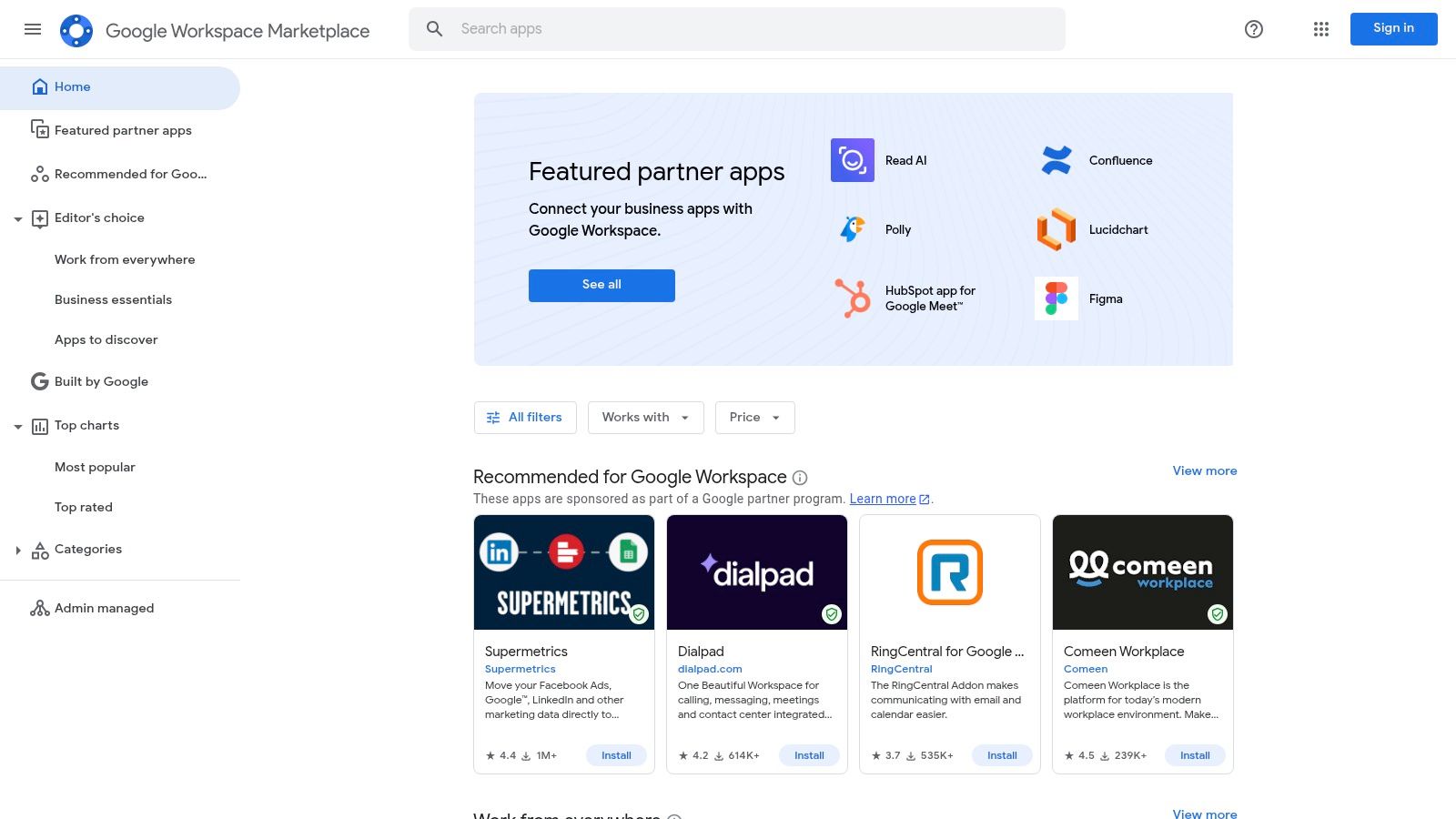This screenshot has width=1456, height=819.
Task: Click the Dialpad verified shield badge
Action: (832, 614)
